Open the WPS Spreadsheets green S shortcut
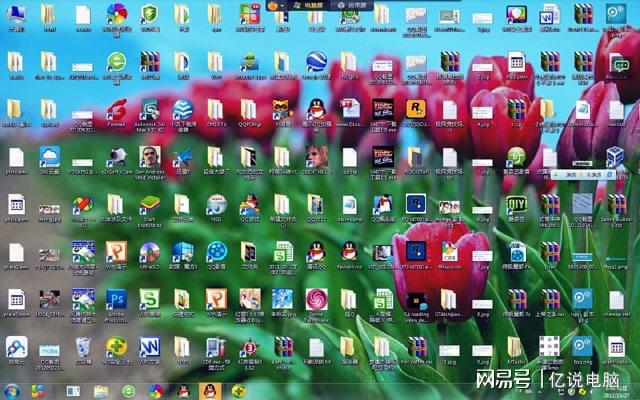Screen dimensions: 640x400 coord(149,299)
